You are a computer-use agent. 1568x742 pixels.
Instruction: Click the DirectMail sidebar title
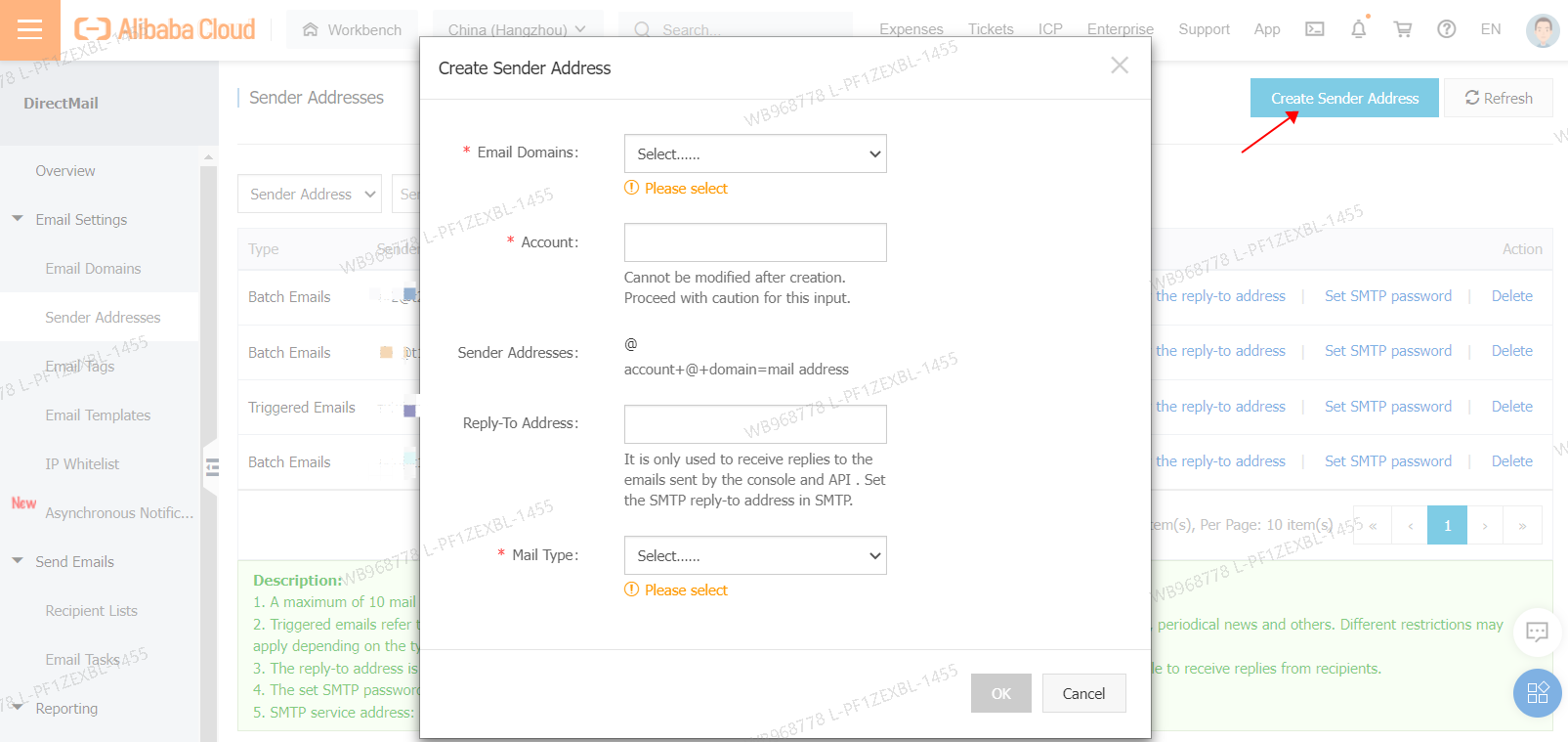click(x=61, y=103)
